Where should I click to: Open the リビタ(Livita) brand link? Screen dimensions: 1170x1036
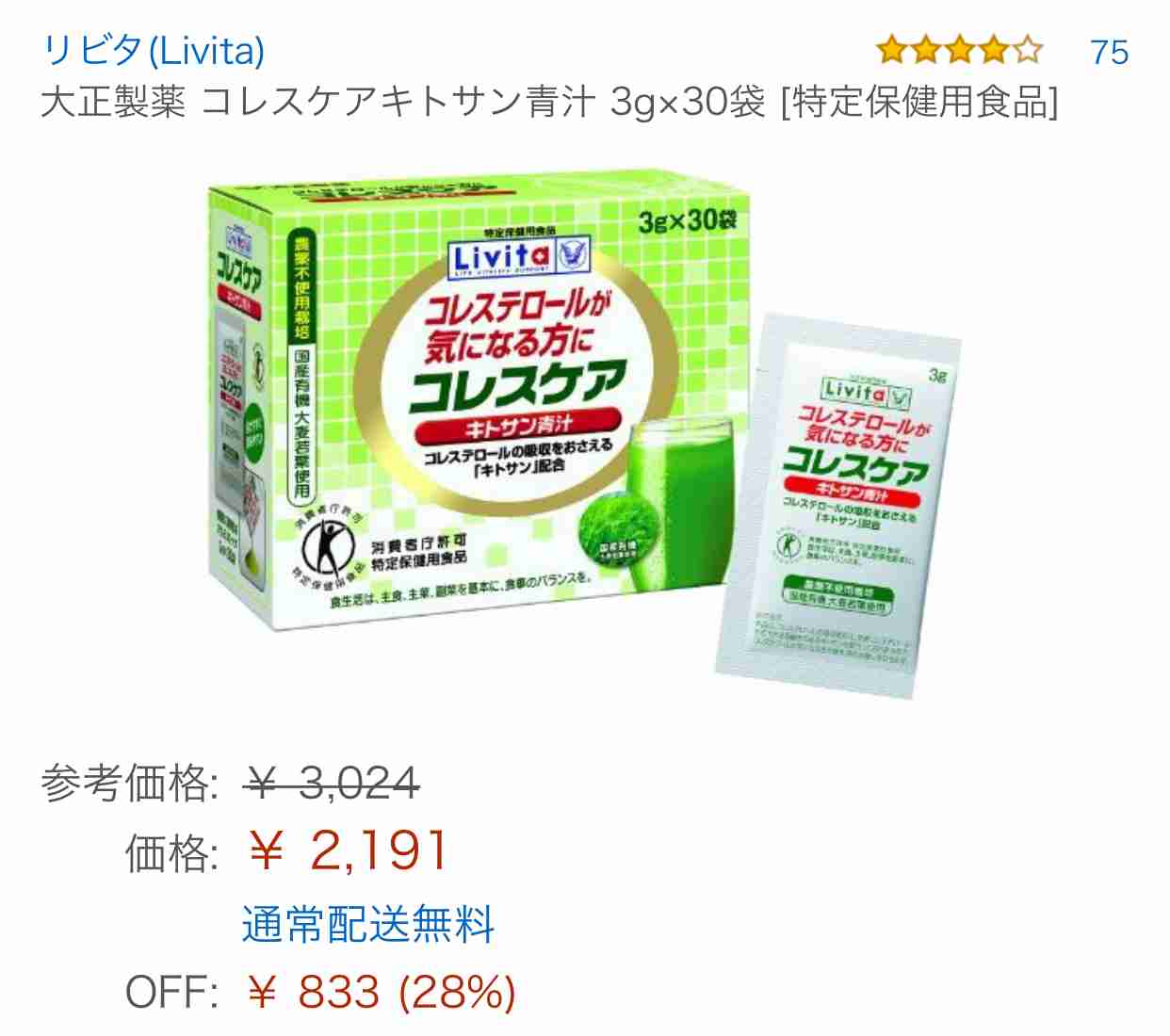pyautogui.click(x=154, y=51)
